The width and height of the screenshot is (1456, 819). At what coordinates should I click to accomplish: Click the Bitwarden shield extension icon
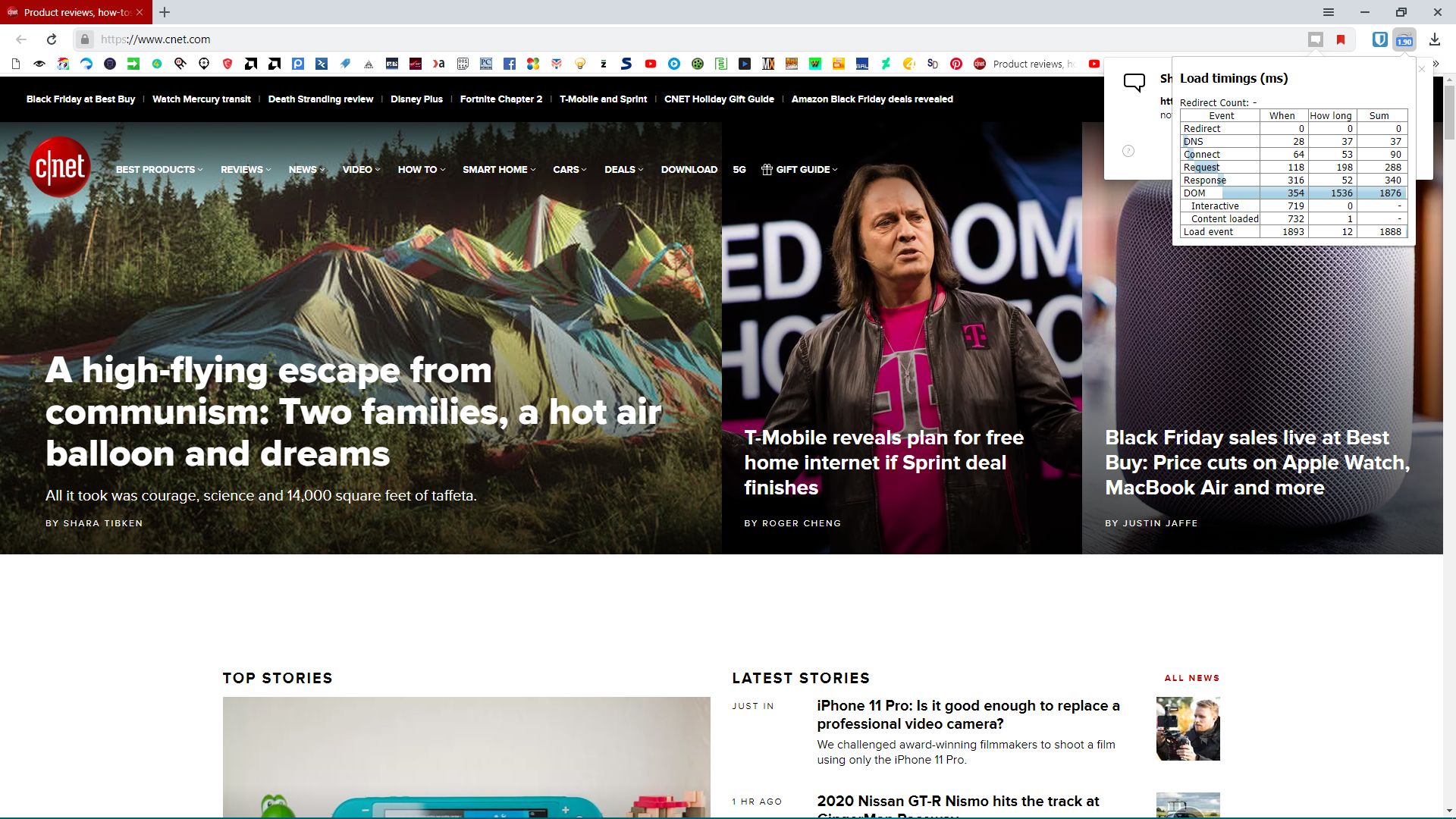click(1379, 39)
